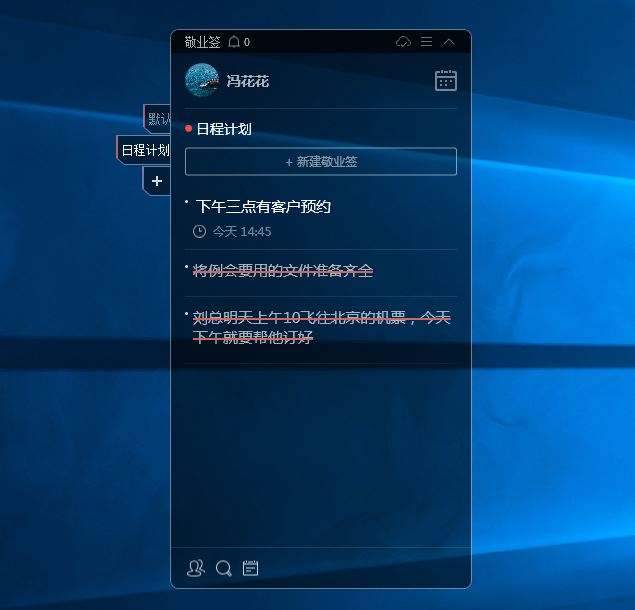
Task: Open the calendar view icon
Action: click(446, 80)
